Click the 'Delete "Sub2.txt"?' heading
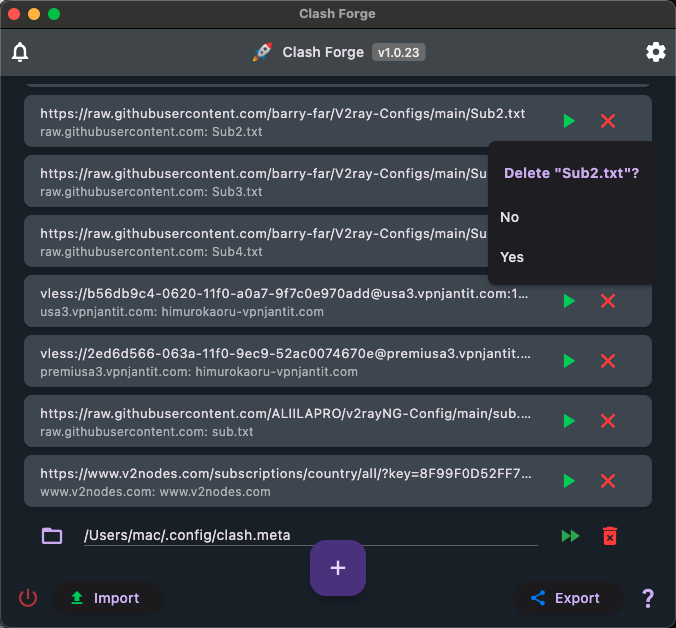Image resolution: width=676 pixels, height=628 pixels. click(x=572, y=173)
